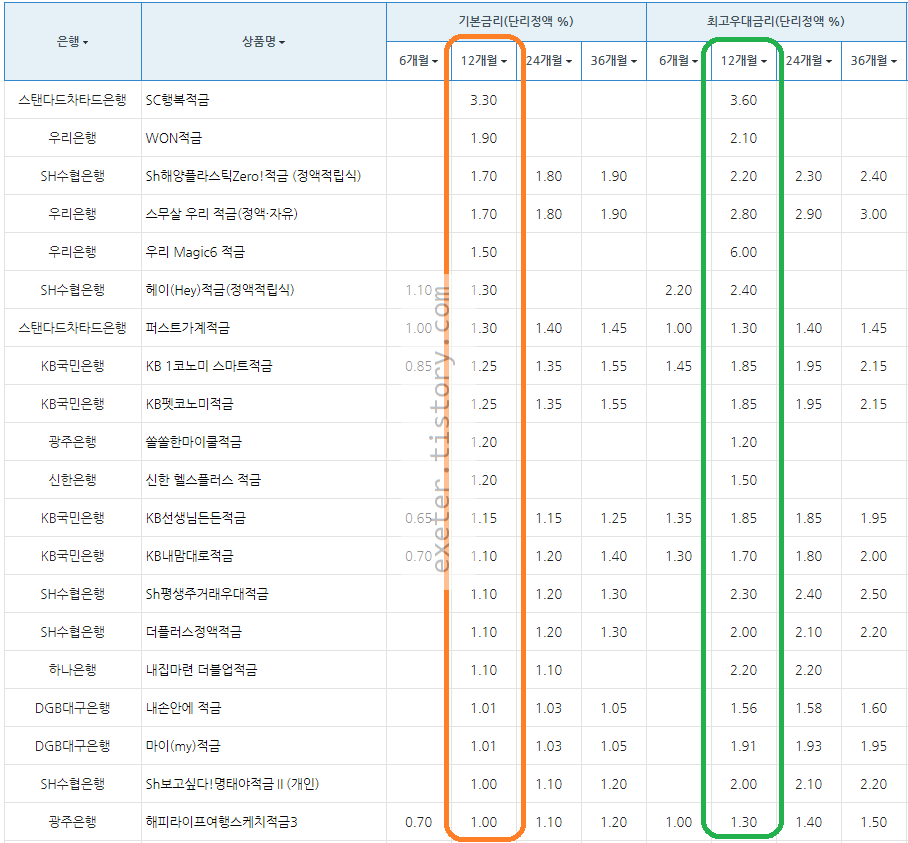Select KB펫코노미적금 product name

[189, 404]
